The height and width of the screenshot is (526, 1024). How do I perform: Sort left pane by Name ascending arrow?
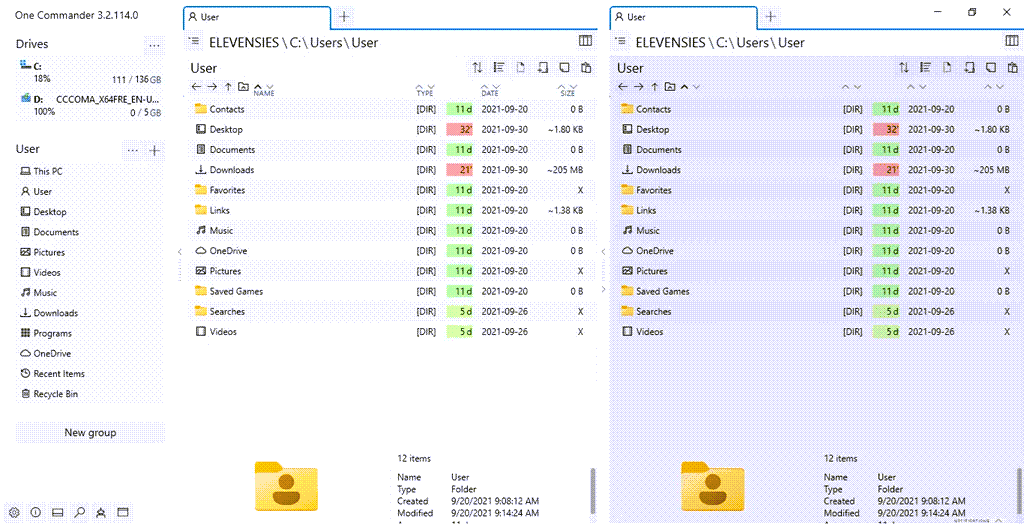tap(259, 85)
